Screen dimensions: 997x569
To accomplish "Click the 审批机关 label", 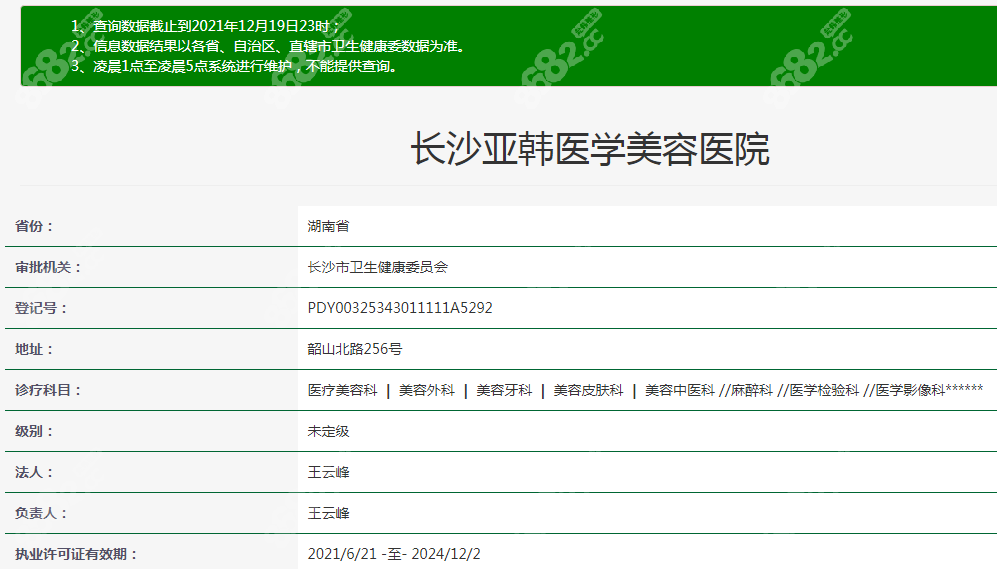I will pos(48,267).
